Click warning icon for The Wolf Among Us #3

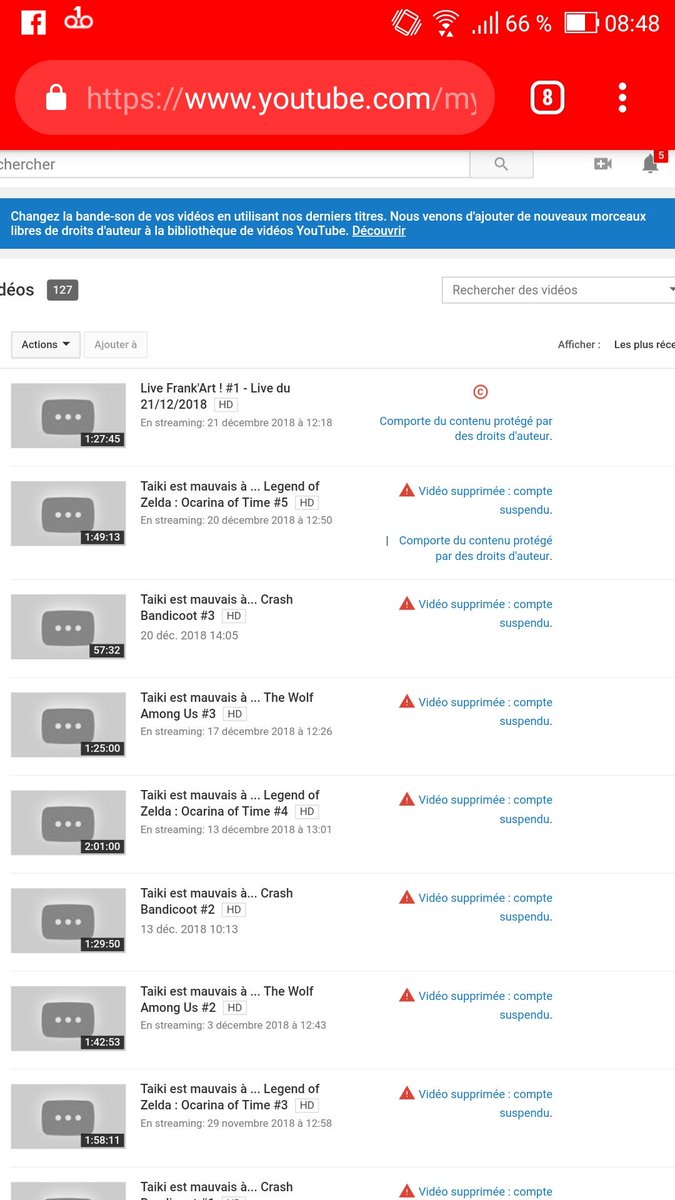[407, 701]
